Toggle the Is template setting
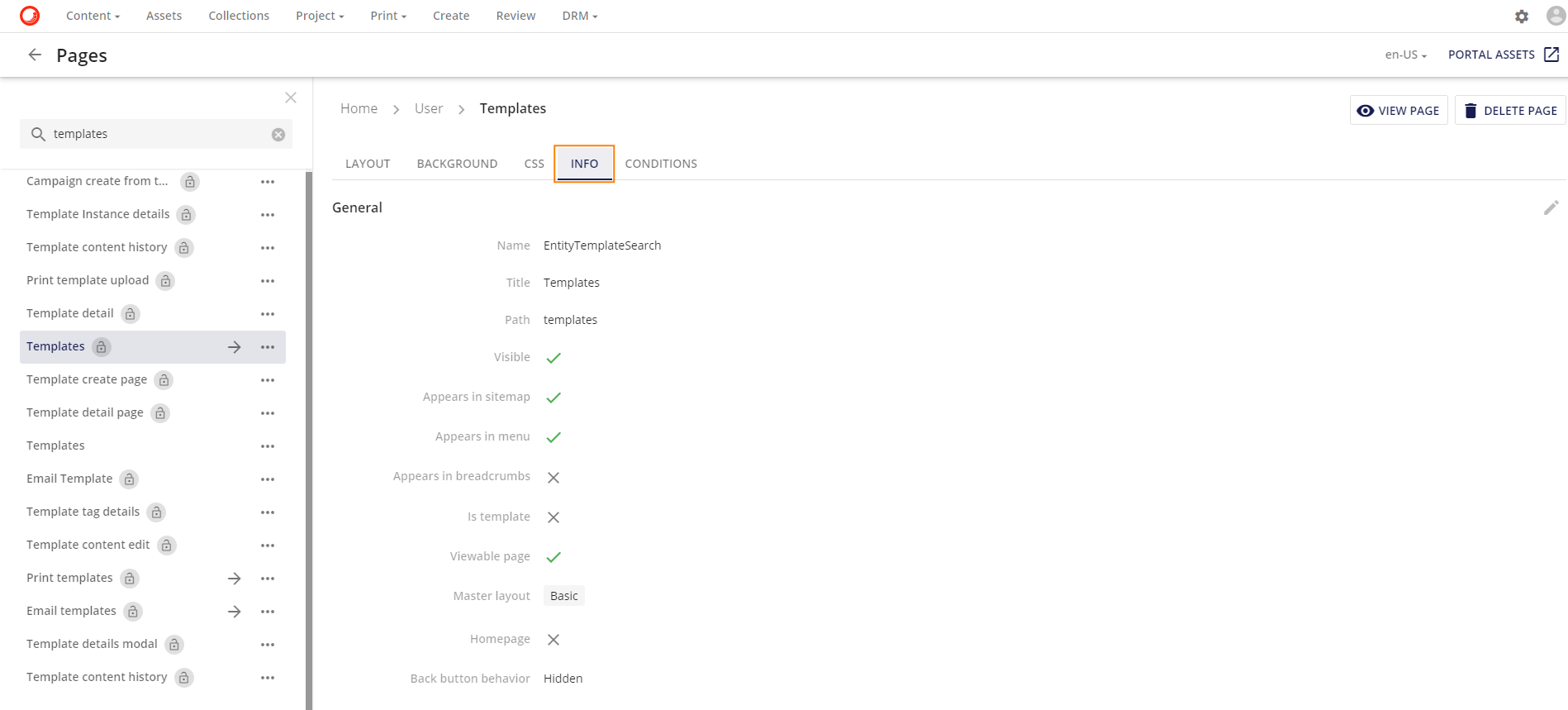The width and height of the screenshot is (1568, 710). click(x=554, y=517)
